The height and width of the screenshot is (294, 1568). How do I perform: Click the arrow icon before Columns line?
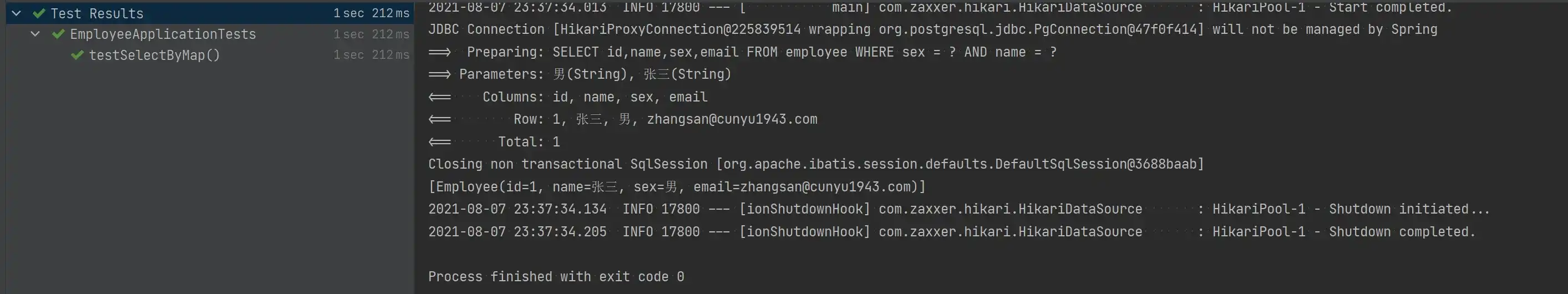(439, 97)
